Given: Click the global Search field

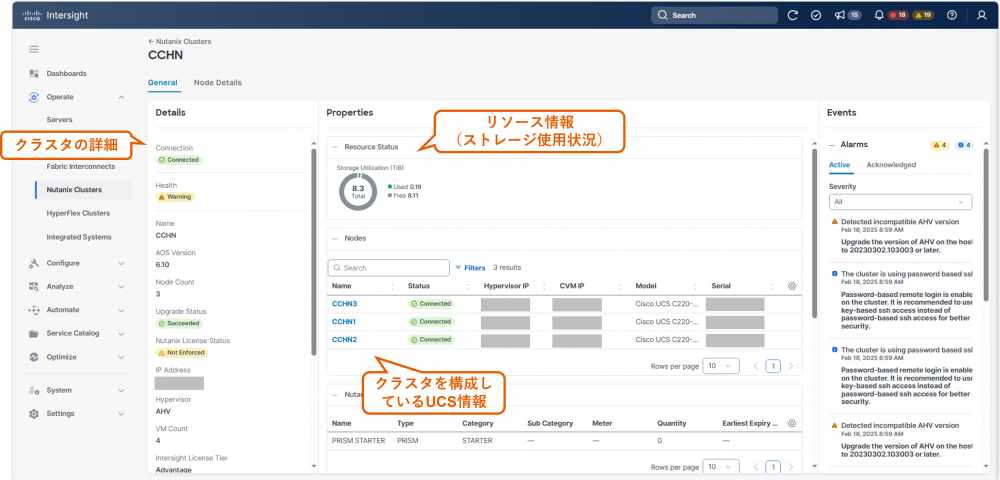Looking at the screenshot, I should click(x=714, y=15).
